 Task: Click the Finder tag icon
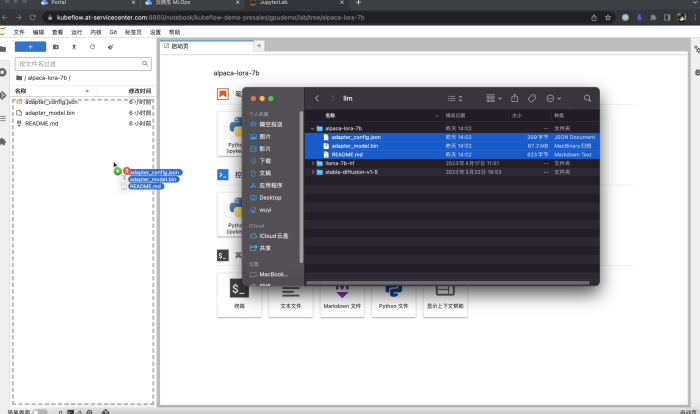532,98
